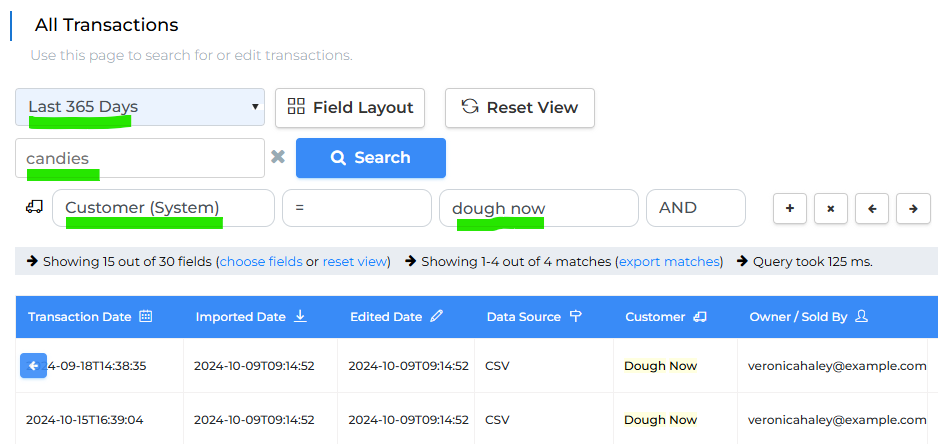Click download icon beside Imported Date
Screen dimensions: 938x444
(x=300, y=317)
